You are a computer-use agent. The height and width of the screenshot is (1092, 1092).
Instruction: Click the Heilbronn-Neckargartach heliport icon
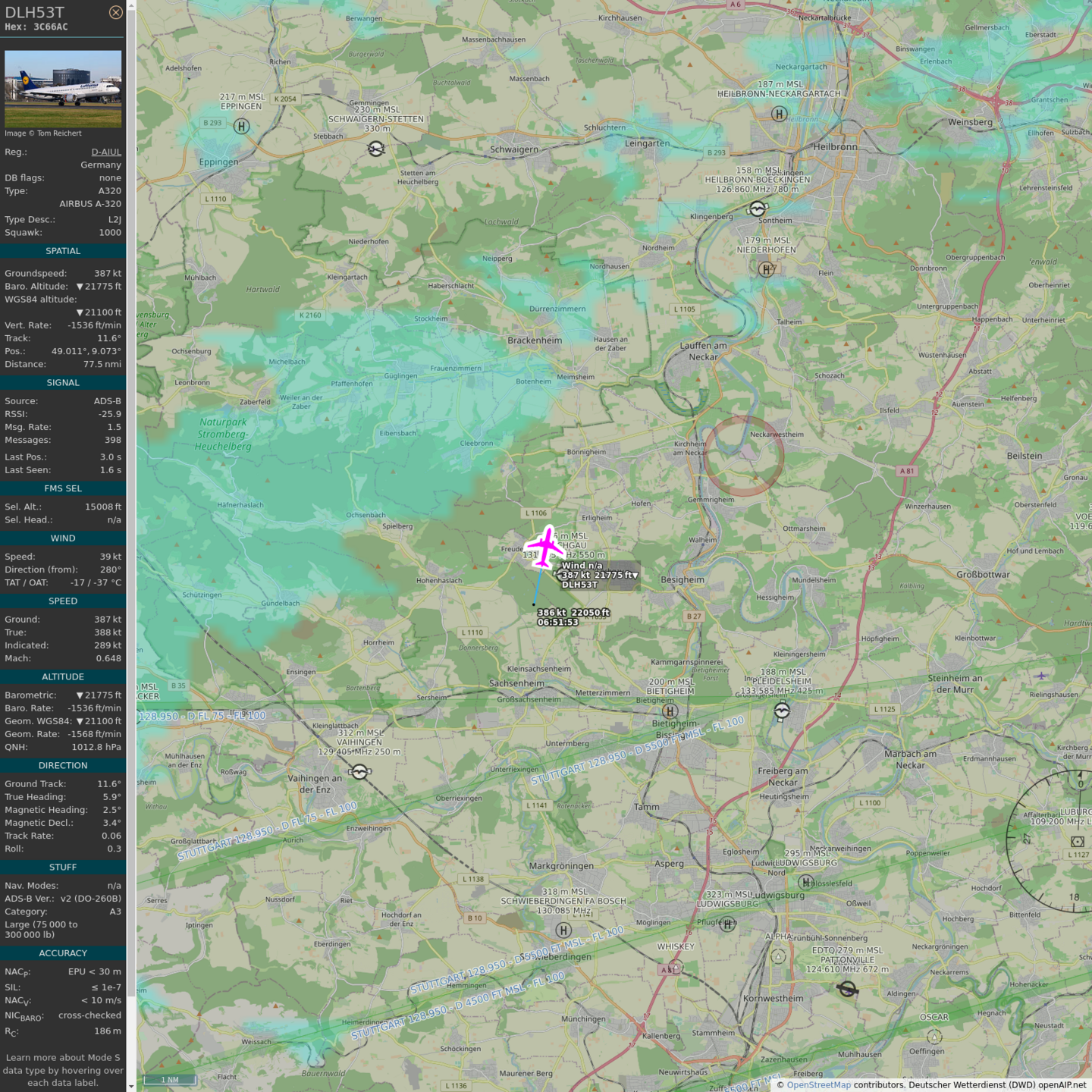pos(779,115)
